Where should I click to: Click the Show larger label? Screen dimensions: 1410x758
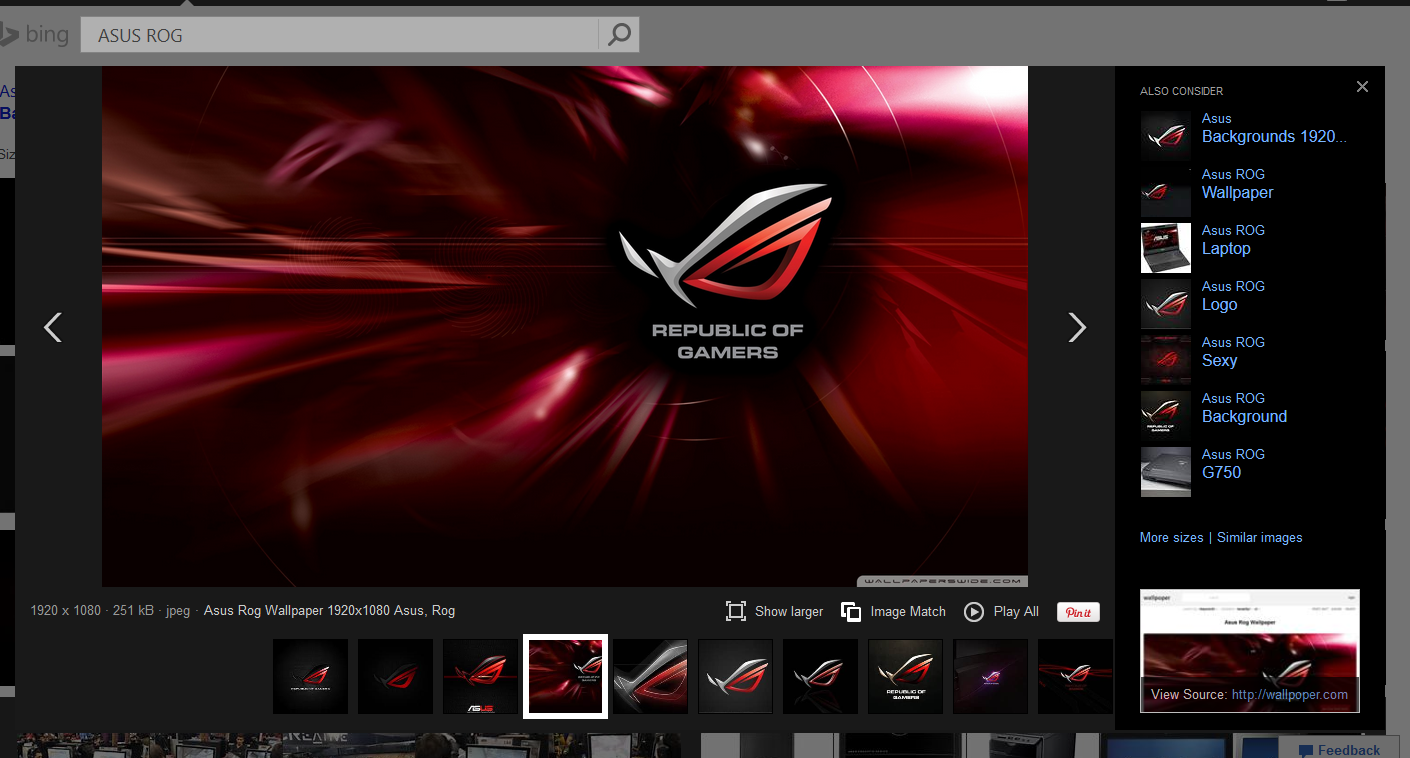789,611
